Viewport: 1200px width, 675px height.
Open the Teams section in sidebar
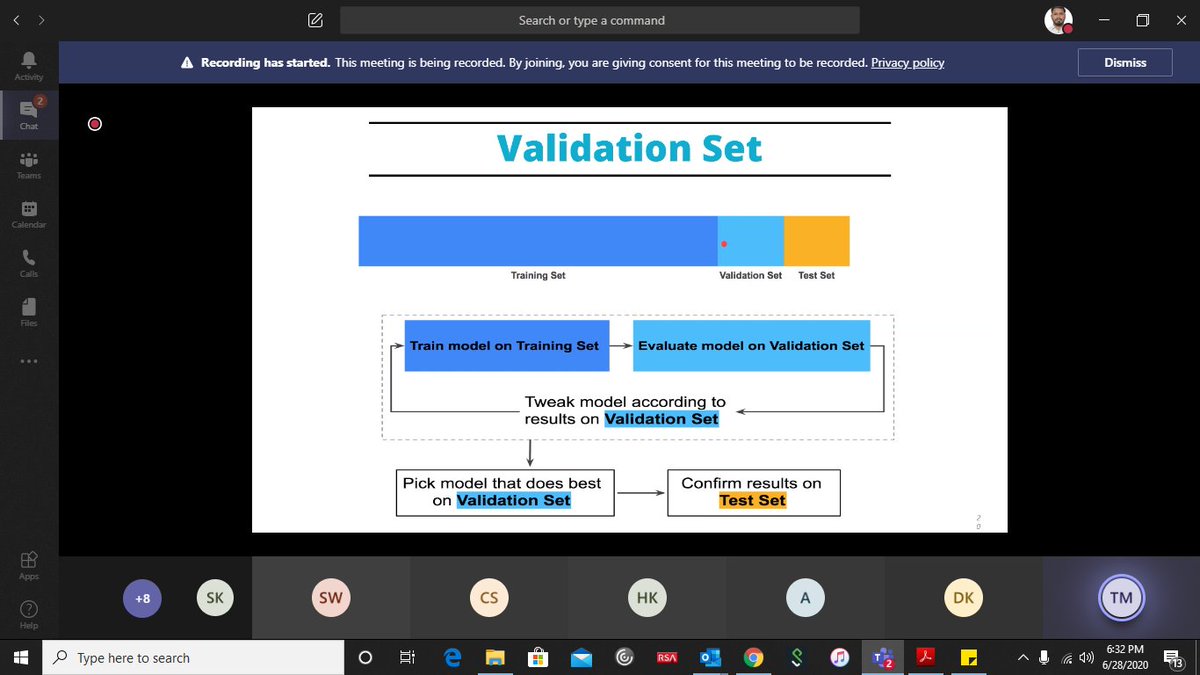(x=29, y=165)
